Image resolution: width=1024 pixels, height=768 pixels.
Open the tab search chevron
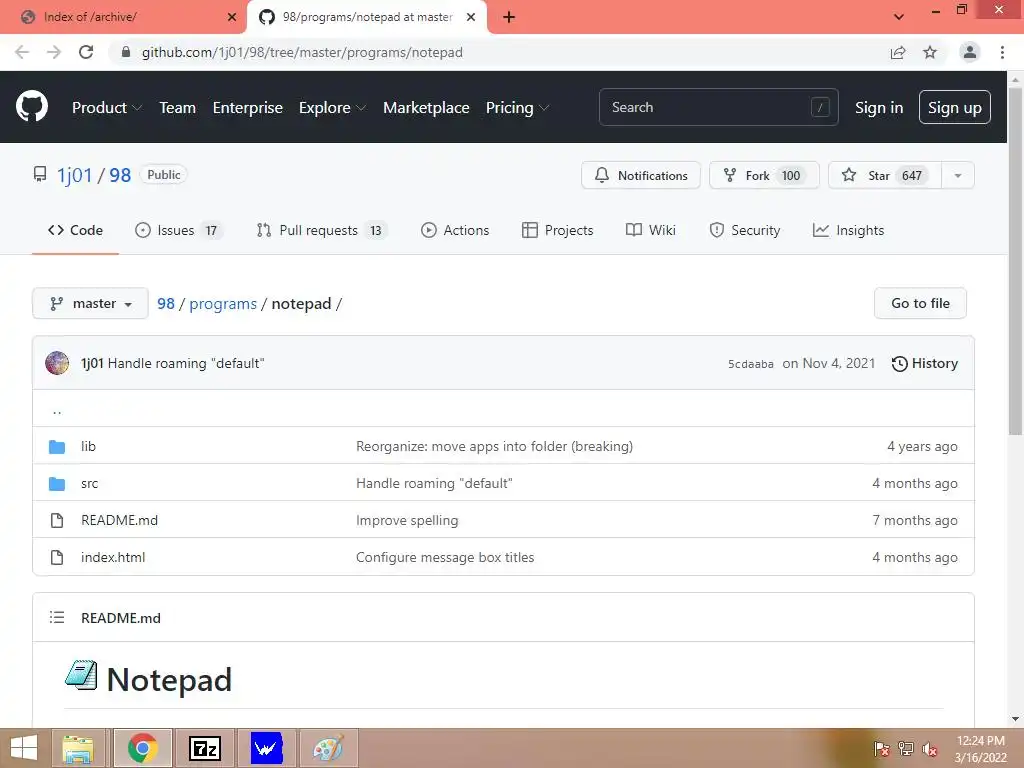[x=899, y=17]
